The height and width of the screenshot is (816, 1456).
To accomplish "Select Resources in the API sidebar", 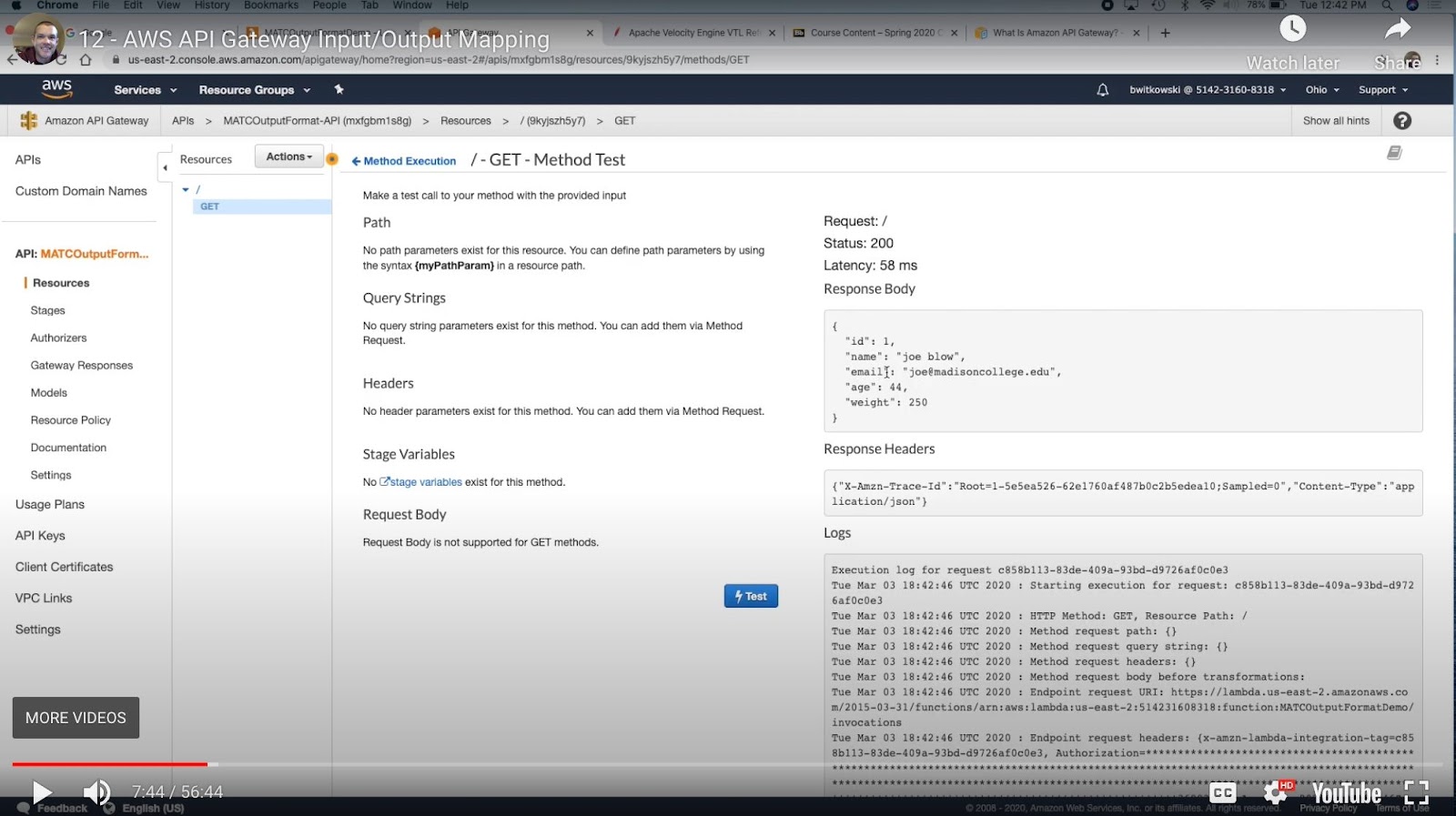I will (61, 283).
